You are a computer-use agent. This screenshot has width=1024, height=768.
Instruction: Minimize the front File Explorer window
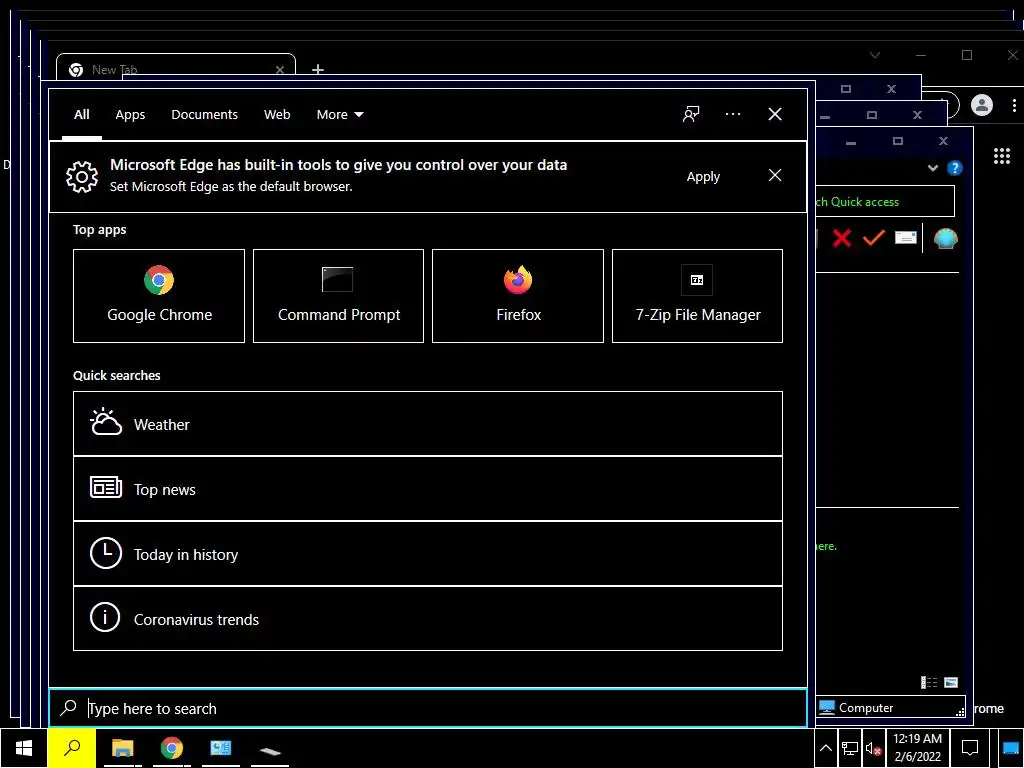tap(850, 142)
